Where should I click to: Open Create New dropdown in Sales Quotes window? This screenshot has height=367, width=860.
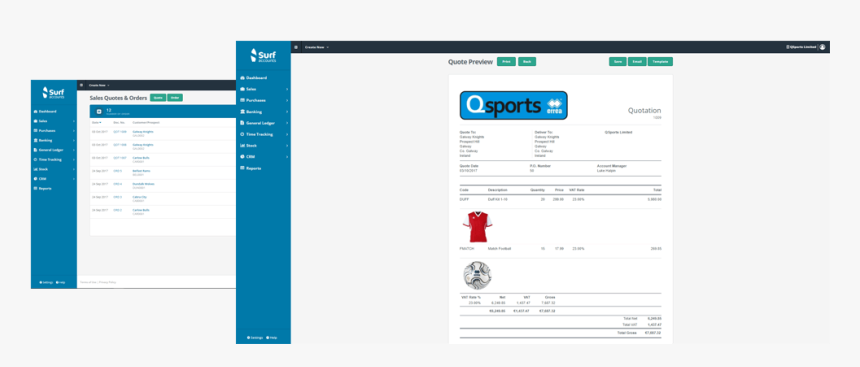point(99,85)
